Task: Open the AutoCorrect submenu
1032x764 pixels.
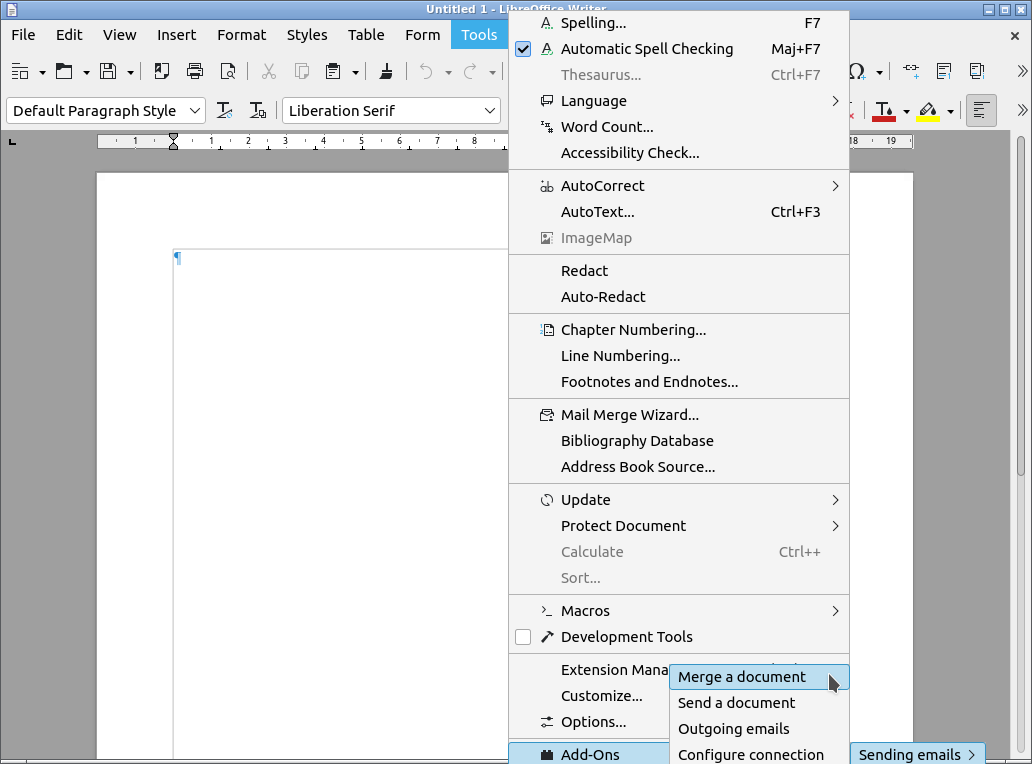Action: coord(679,186)
